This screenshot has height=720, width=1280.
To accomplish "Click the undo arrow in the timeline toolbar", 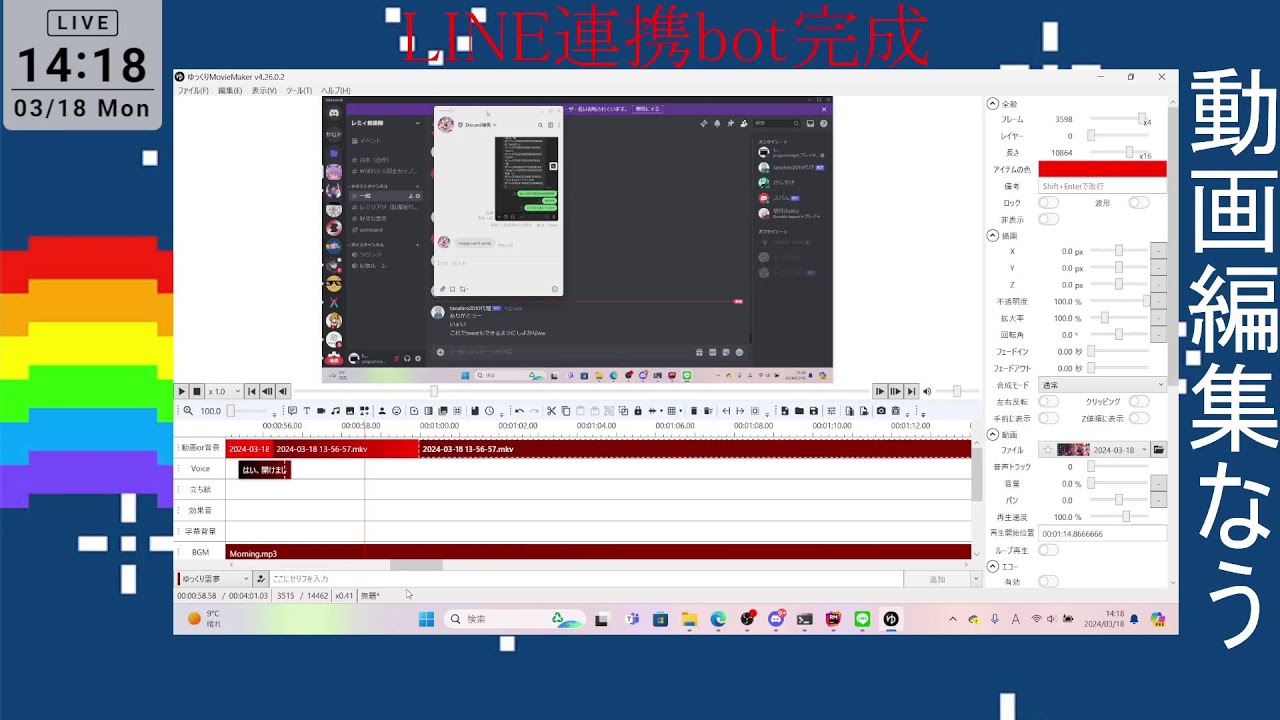I will pyautogui.click(x=518, y=411).
